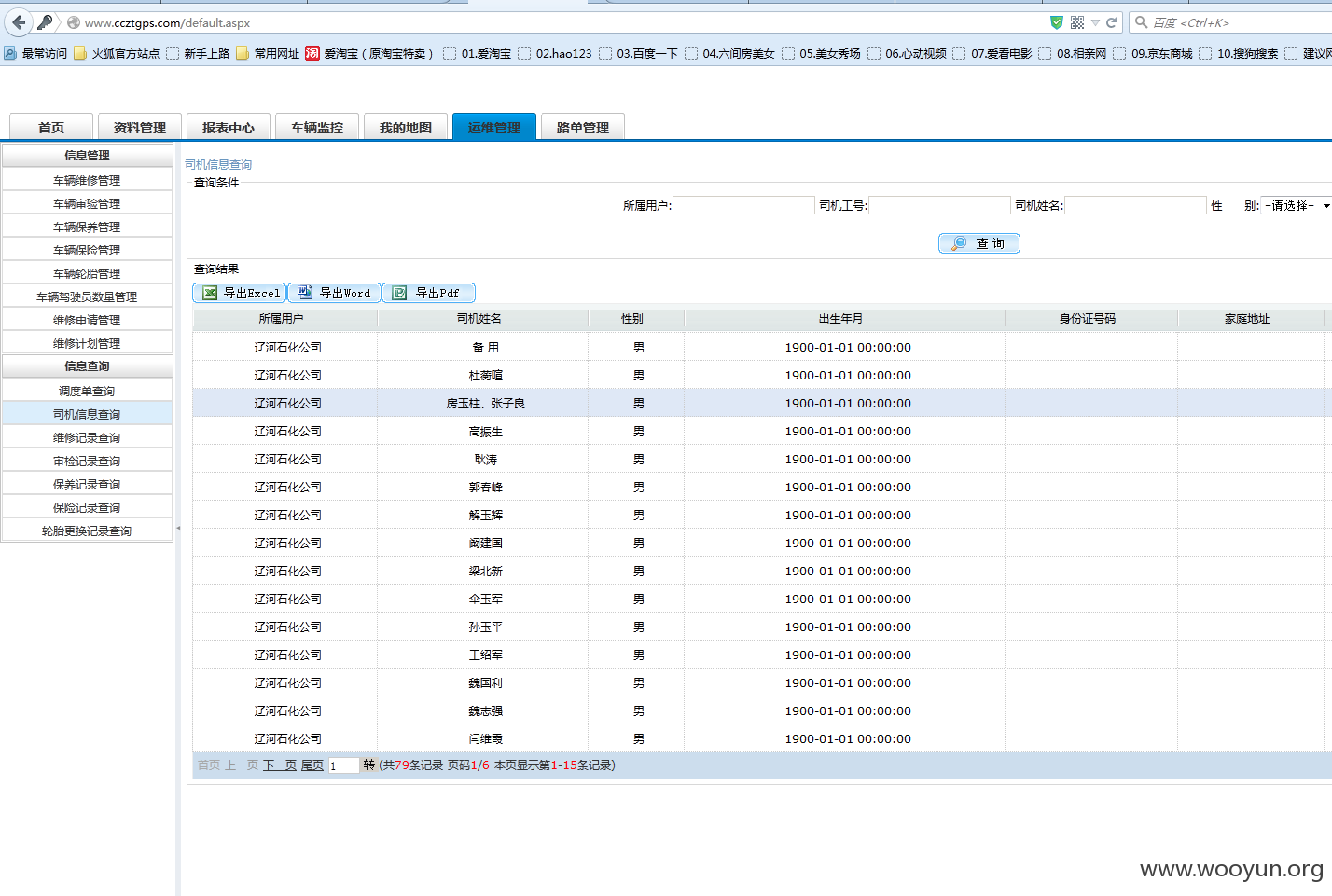Open 维修记录查询 in sidebar
This screenshot has width=1332, height=896.
click(87, 437)
